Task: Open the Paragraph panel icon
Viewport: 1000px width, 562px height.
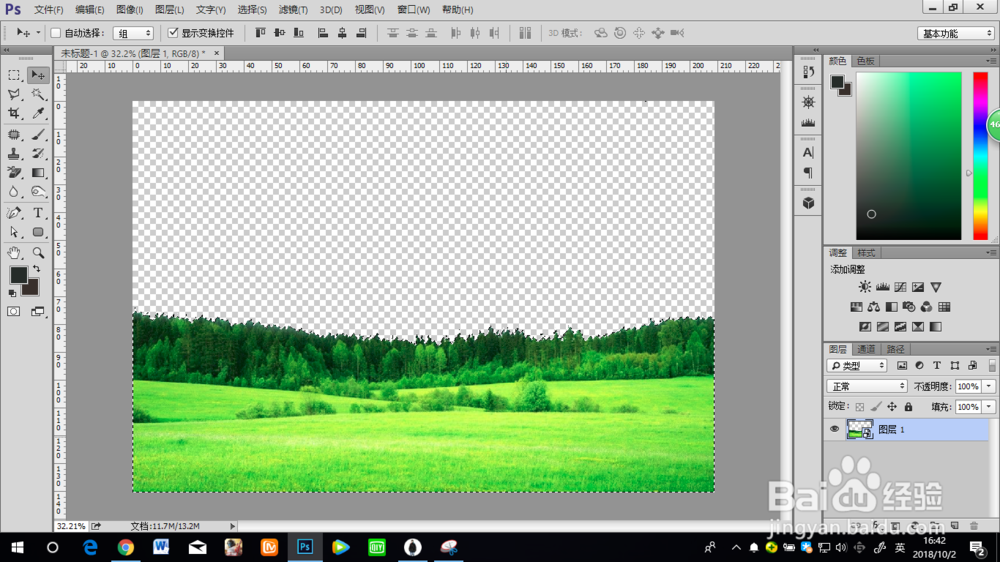Action: tap(808, 173)
